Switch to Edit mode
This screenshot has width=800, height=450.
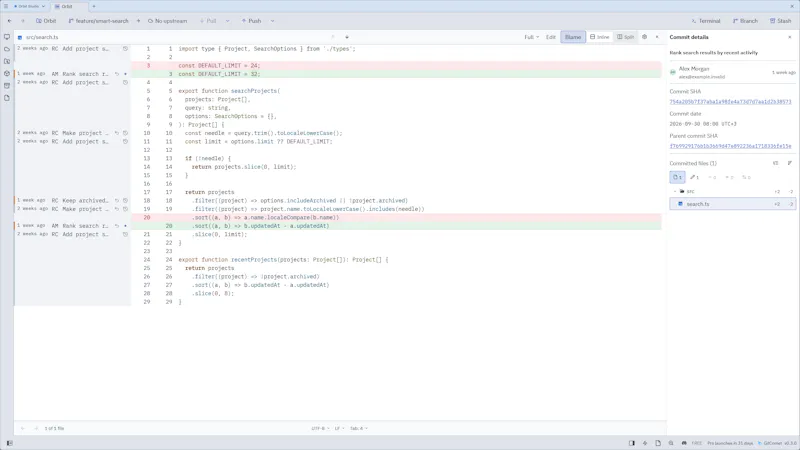(551, 37)
